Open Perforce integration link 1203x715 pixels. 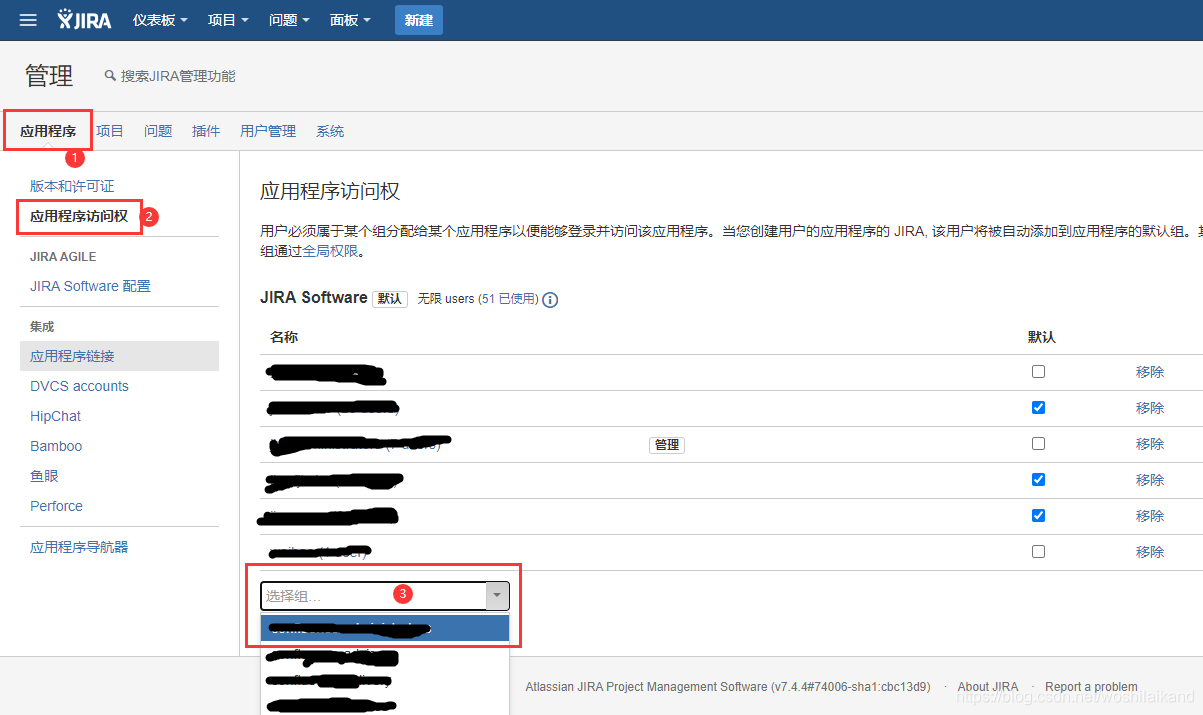click(x=56, y=506)
